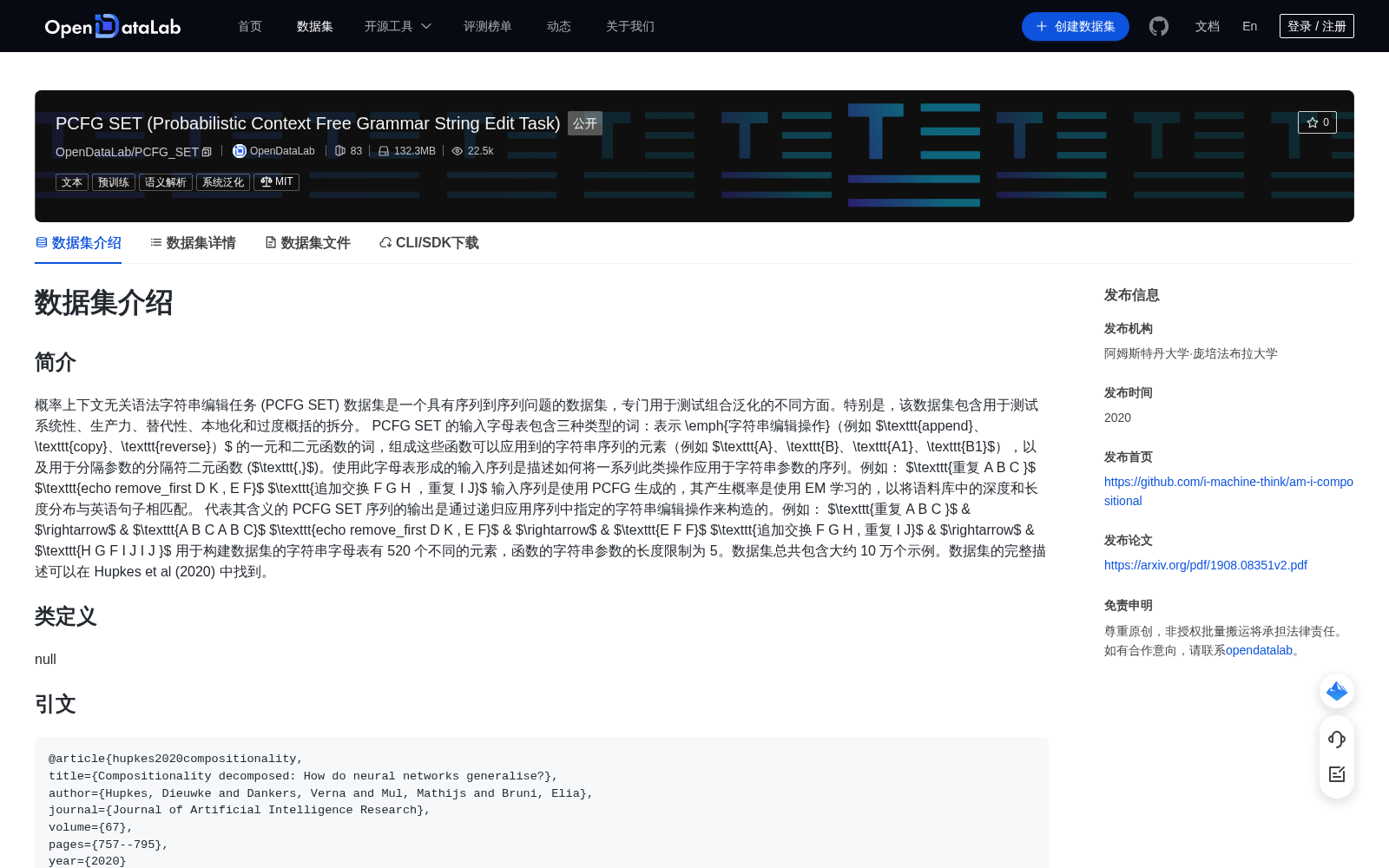This screenshot has height=868, width=1389.
Task: Open the 评测榜单 menu item
Action: coord(488,26)
